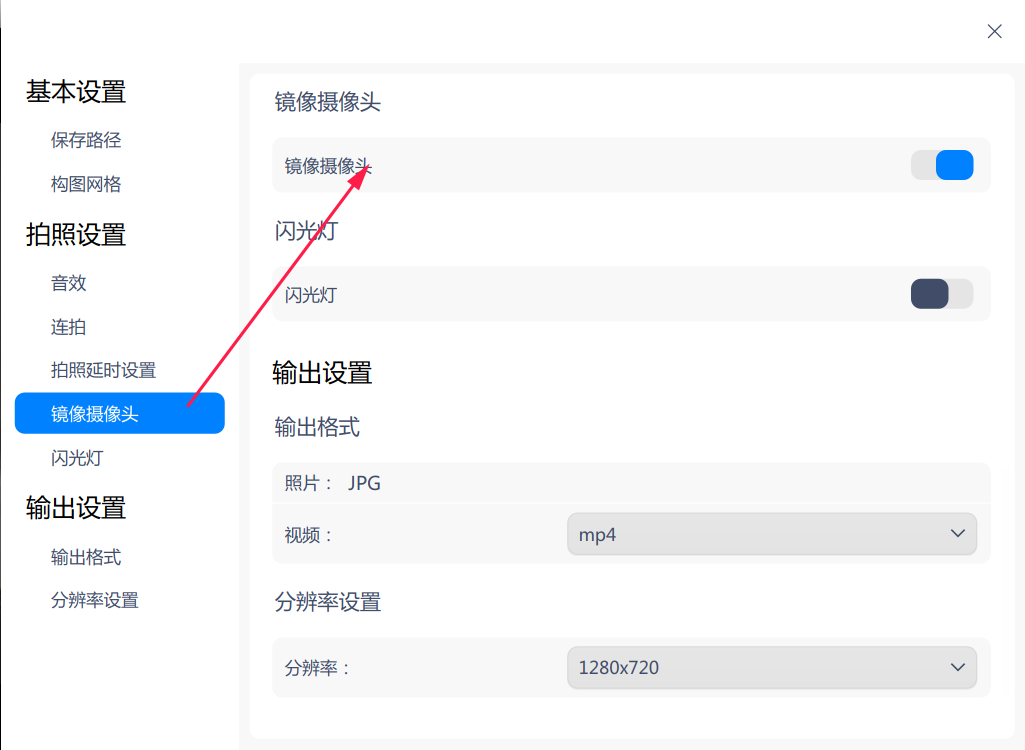Click the 输出格式 heading in content pane
Image resolution: width=1025 pixels, height=750 pixels.
pos(317,428)
